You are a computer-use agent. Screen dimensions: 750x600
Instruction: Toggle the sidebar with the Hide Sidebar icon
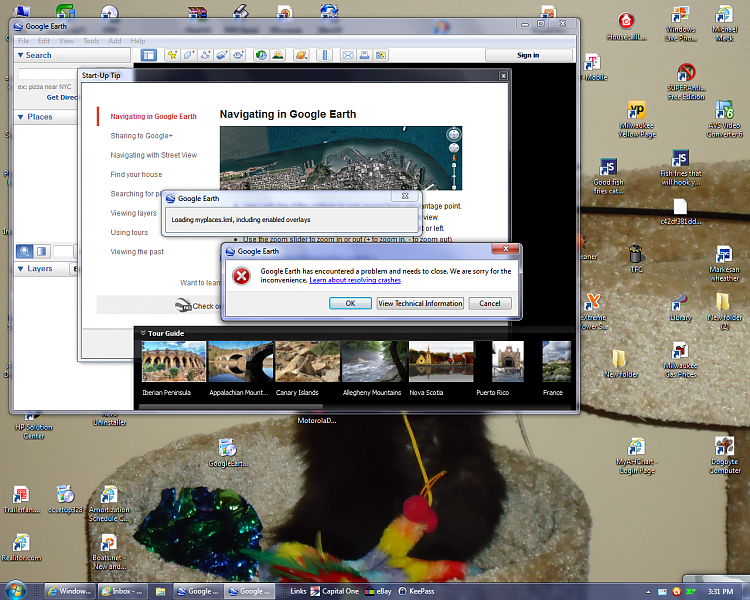(149, 55)
